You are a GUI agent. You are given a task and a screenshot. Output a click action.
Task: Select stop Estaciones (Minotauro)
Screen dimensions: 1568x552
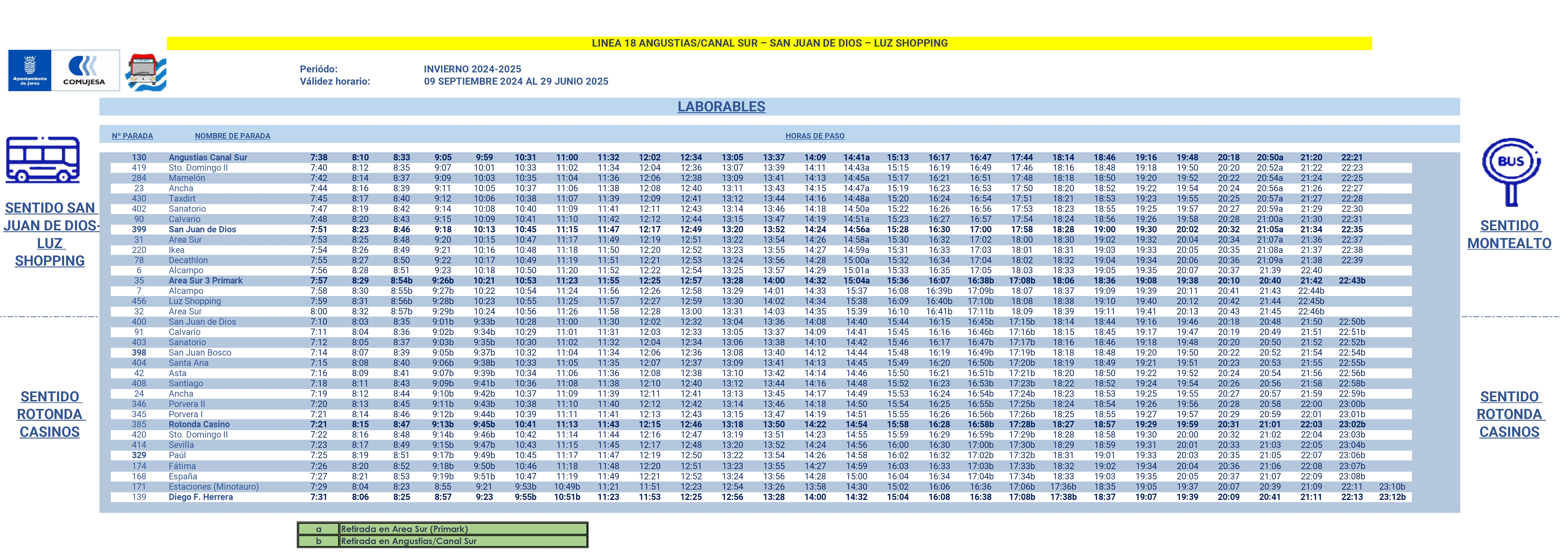click(x=214, y=487)
